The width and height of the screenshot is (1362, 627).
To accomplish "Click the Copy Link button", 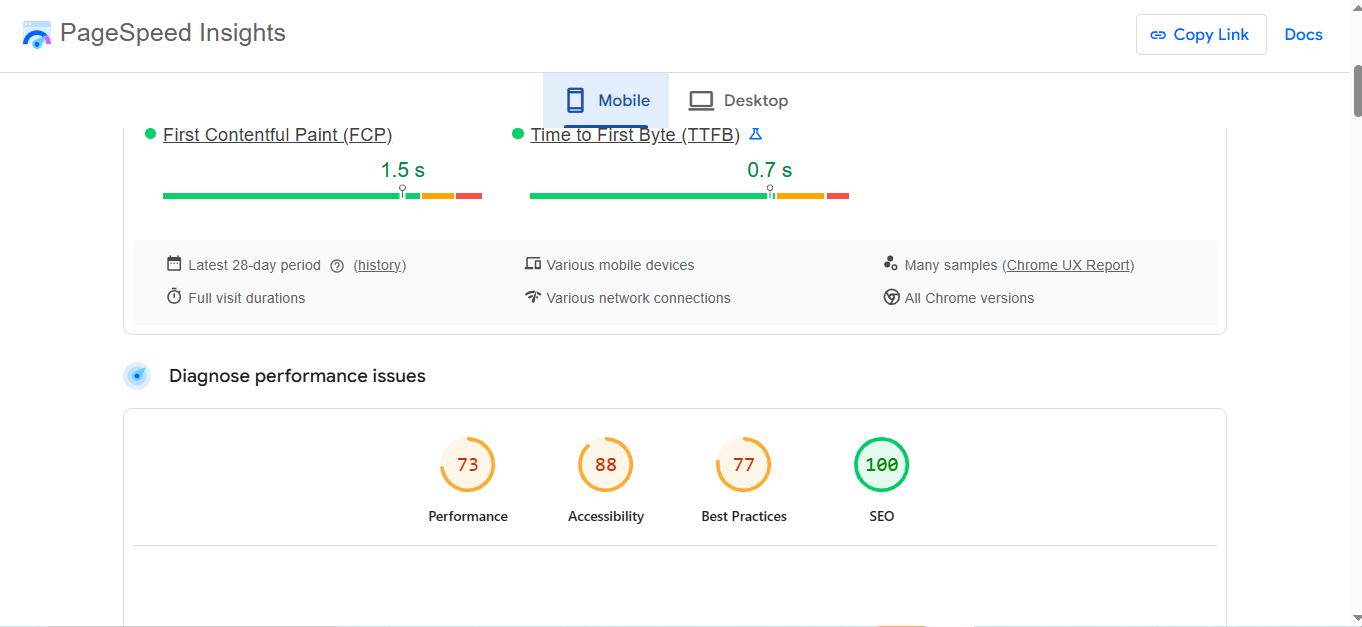I will point(1201,34).
